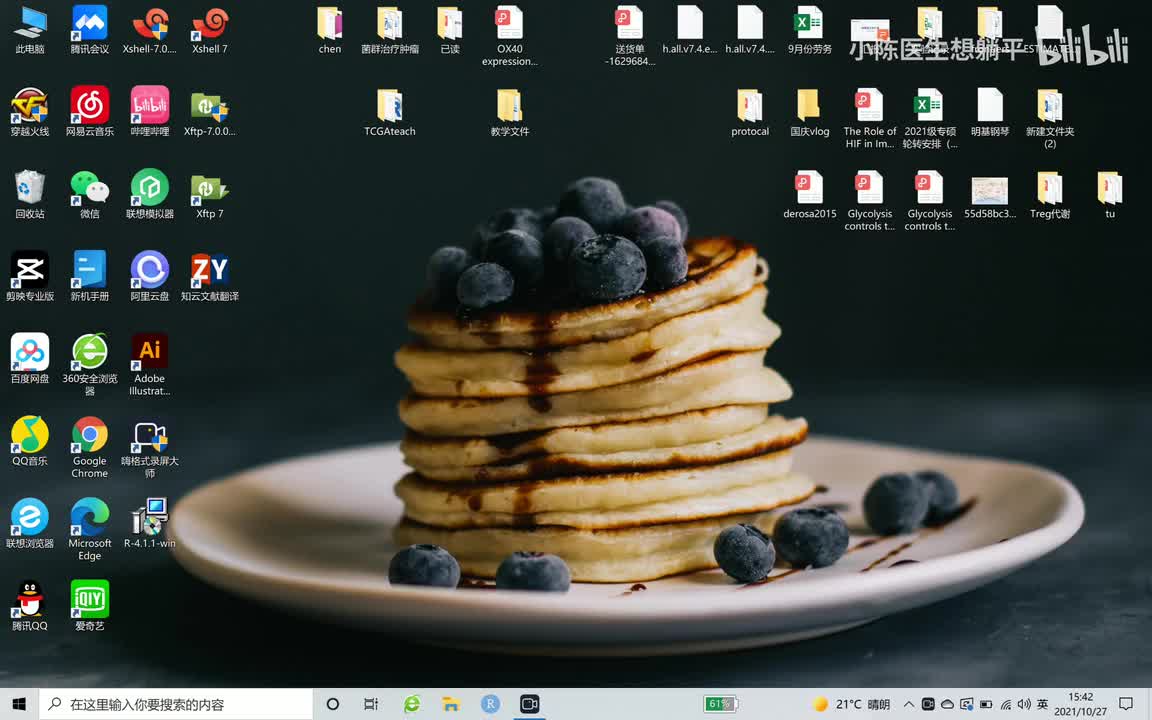Open 360安全浏览器 desktop shortcut

click(90, 365)
